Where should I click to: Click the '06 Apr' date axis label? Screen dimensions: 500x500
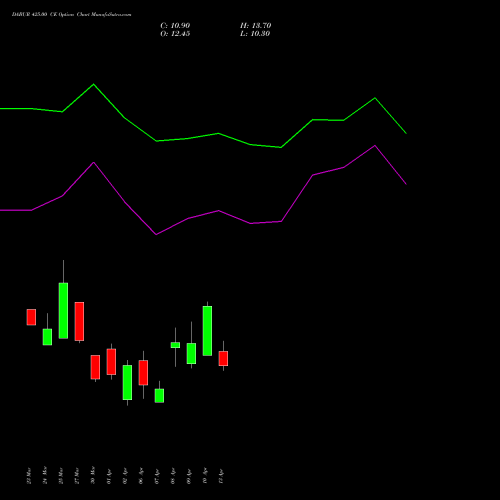141,476
